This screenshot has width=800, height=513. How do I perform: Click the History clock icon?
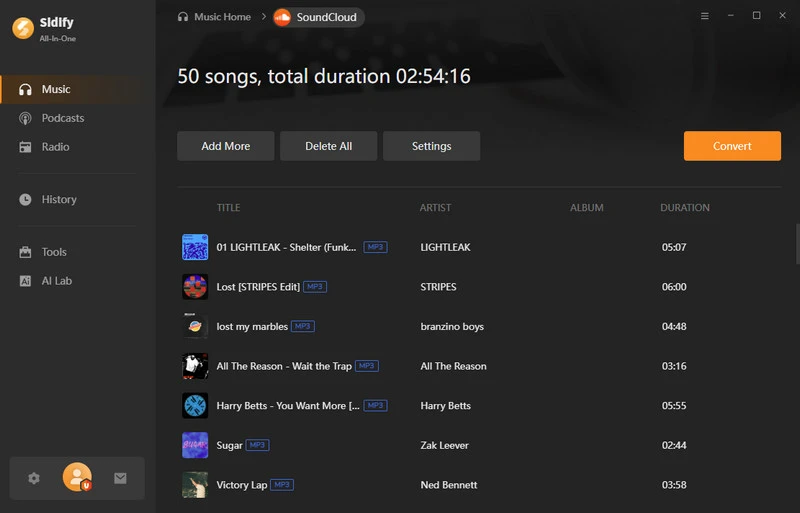coord(25,200)
